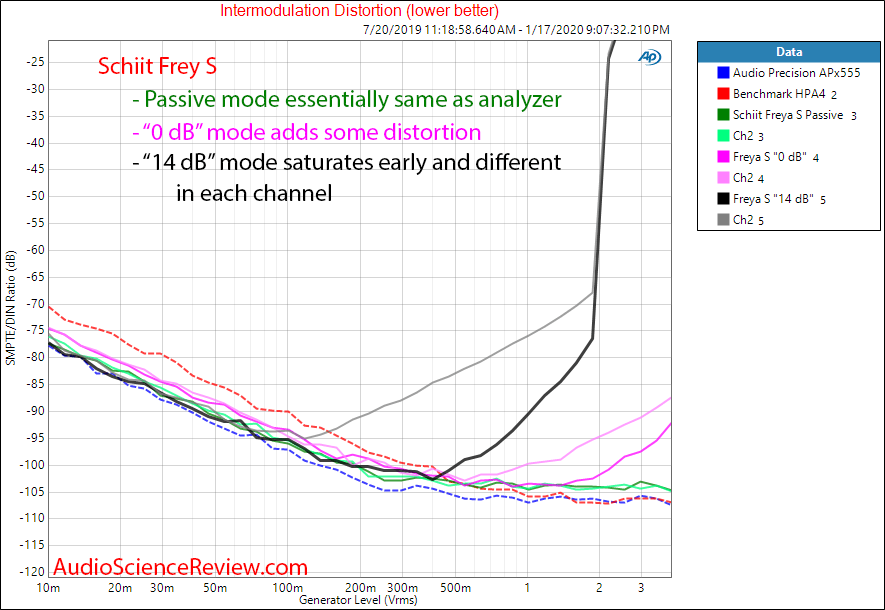Click the 50m x-axis tick label
Viewport: 885px width, 610px height.
tap(215, 588)
